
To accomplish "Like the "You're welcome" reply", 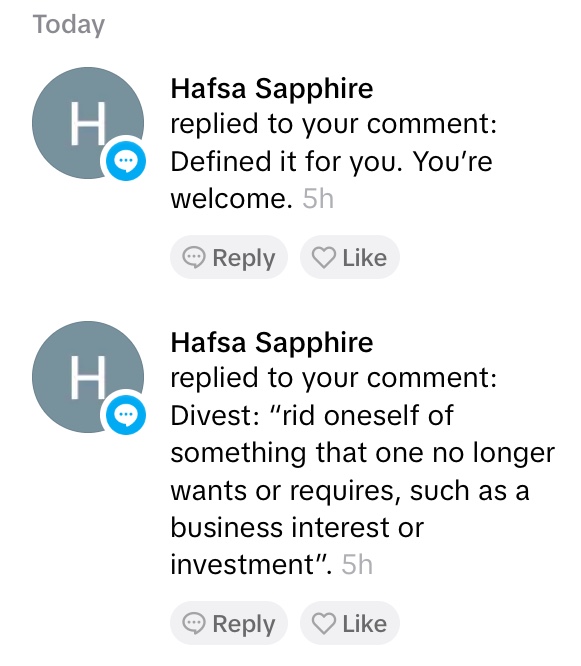I will [350, 257].
